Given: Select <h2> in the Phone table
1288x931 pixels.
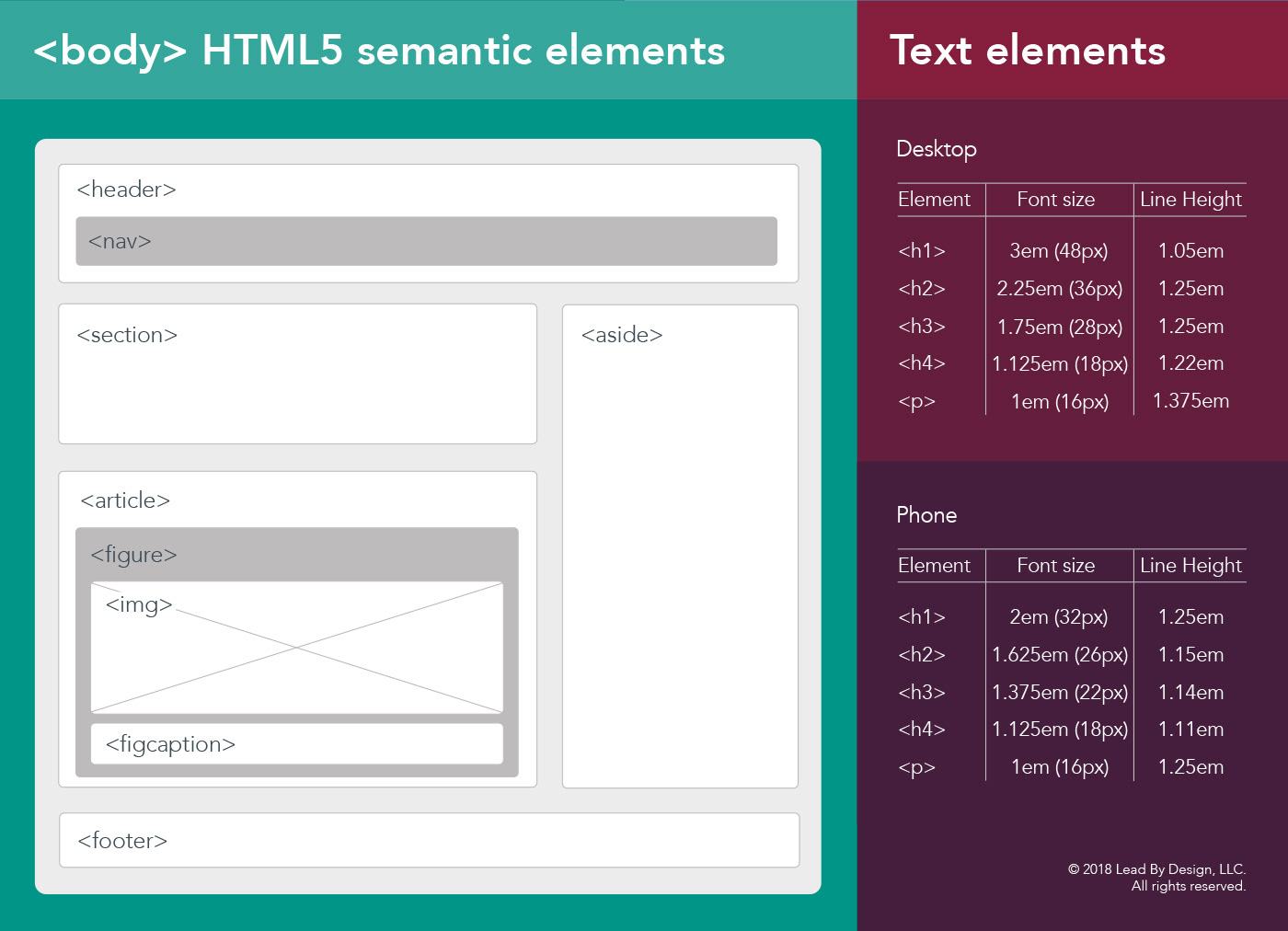Looking at the screenshot, I should [922, 655].
